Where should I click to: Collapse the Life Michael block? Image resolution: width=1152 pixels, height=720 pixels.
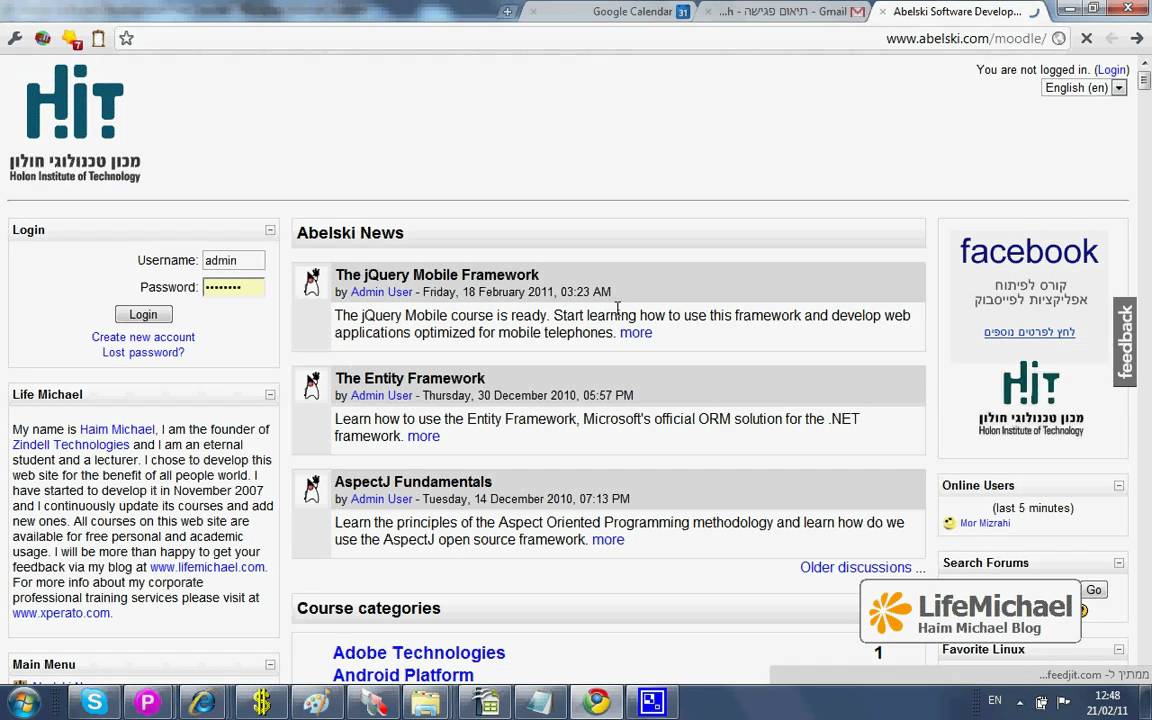270,395
